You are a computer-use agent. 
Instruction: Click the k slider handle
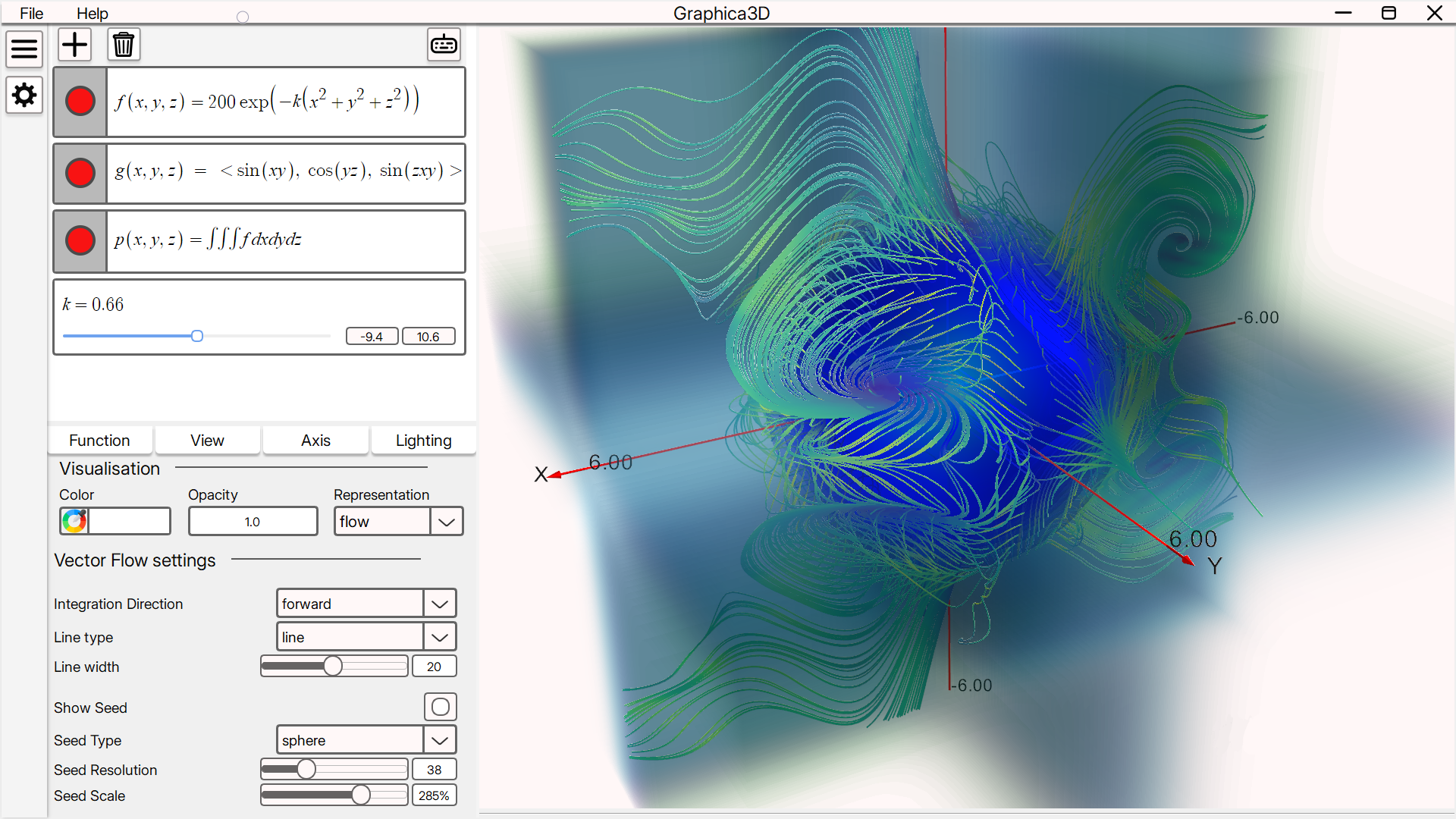pos(197,336)
